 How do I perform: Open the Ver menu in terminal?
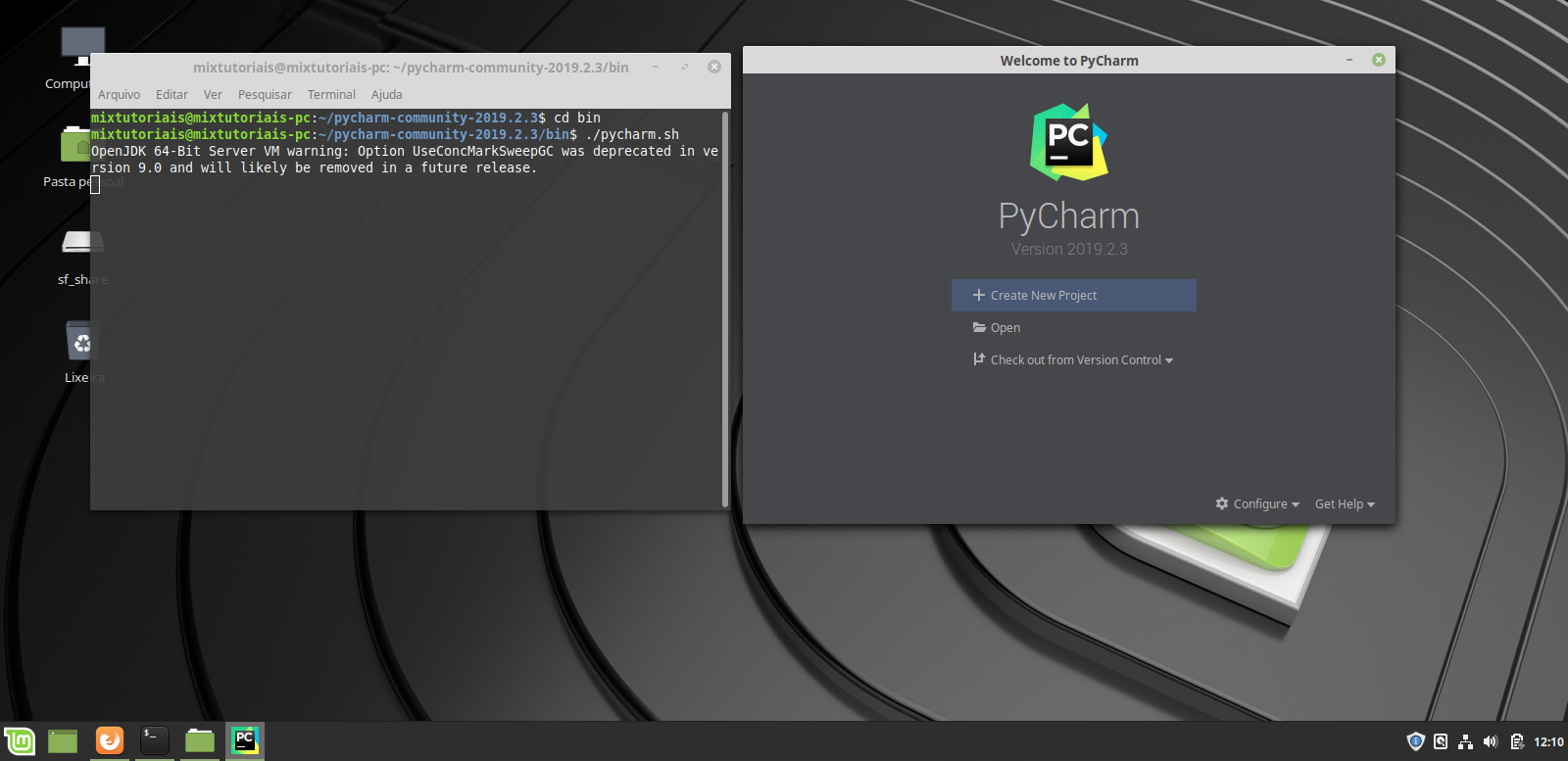(213, 94)
